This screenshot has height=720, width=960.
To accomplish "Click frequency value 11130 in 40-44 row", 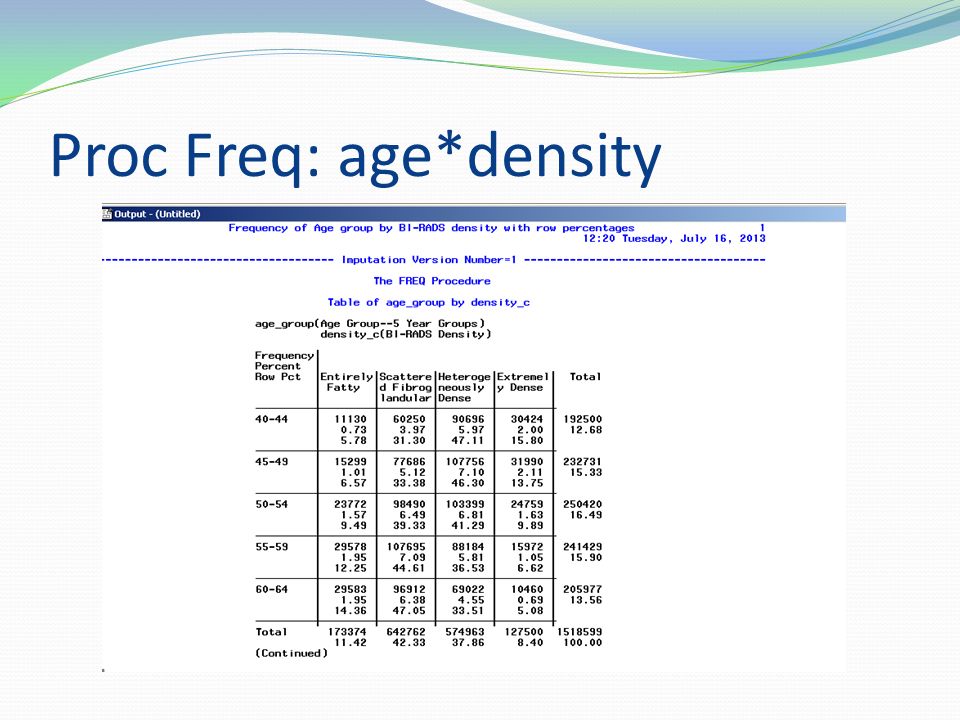I will pos(350,419).
